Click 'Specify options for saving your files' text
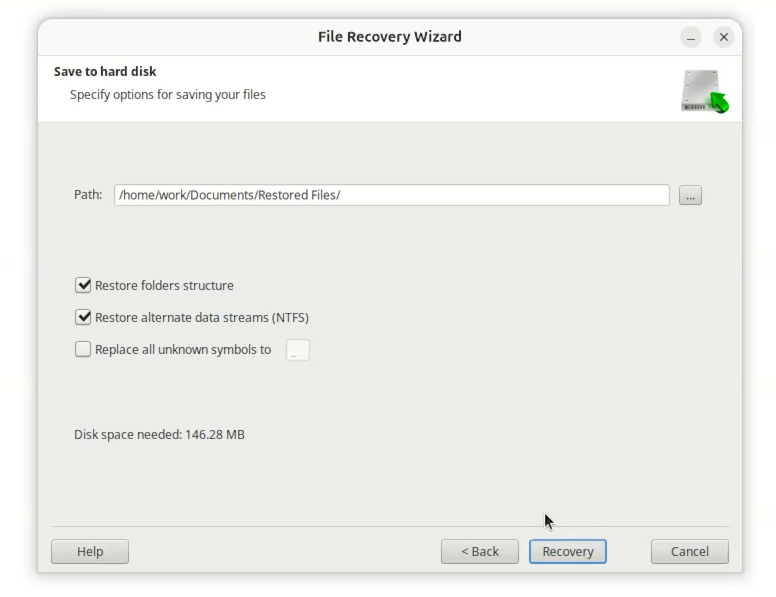The height and width of the screenshot is (597, 776). 168,95
